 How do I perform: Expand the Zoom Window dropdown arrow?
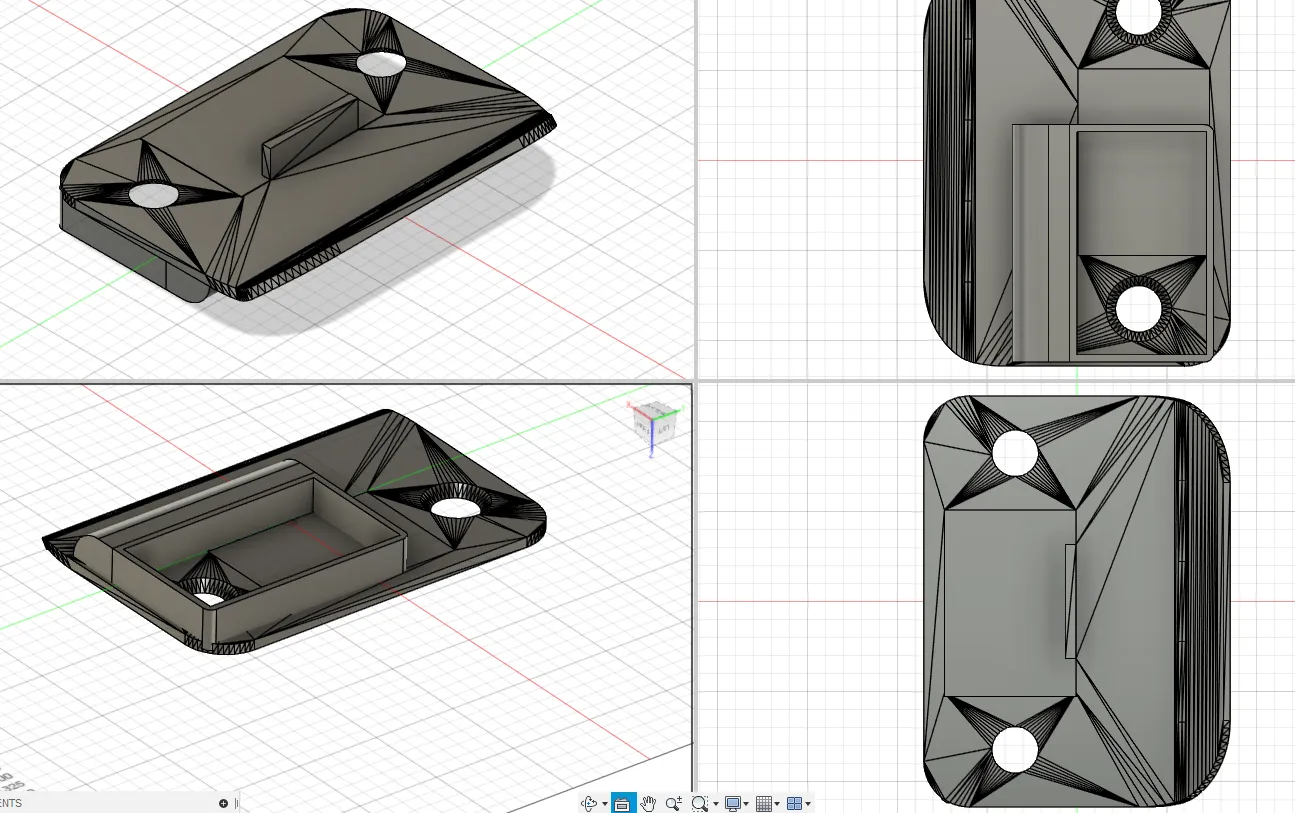pyautogui.click(x=716, y=804)
